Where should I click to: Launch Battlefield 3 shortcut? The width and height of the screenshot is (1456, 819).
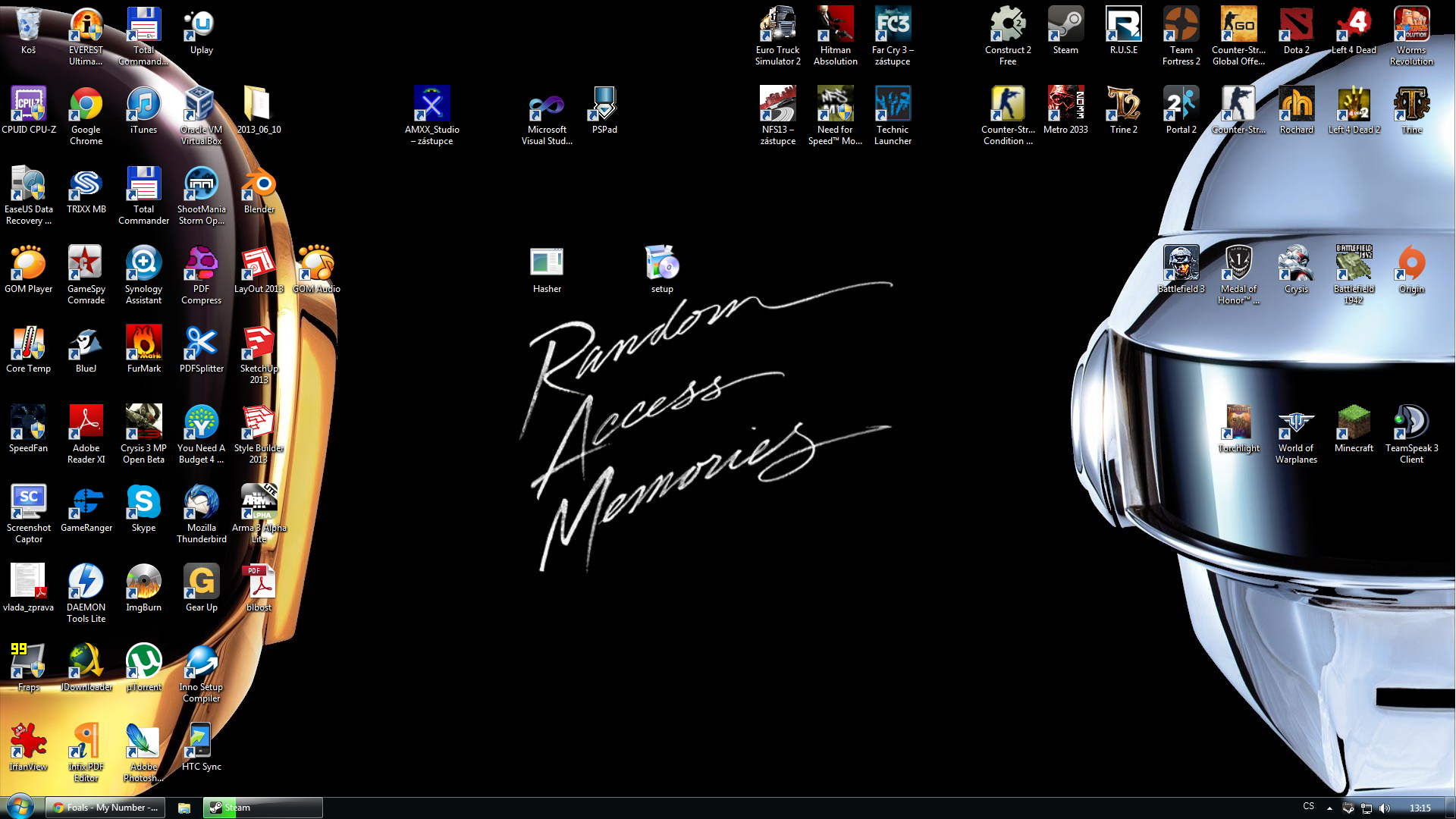(x=1181, y=270)
